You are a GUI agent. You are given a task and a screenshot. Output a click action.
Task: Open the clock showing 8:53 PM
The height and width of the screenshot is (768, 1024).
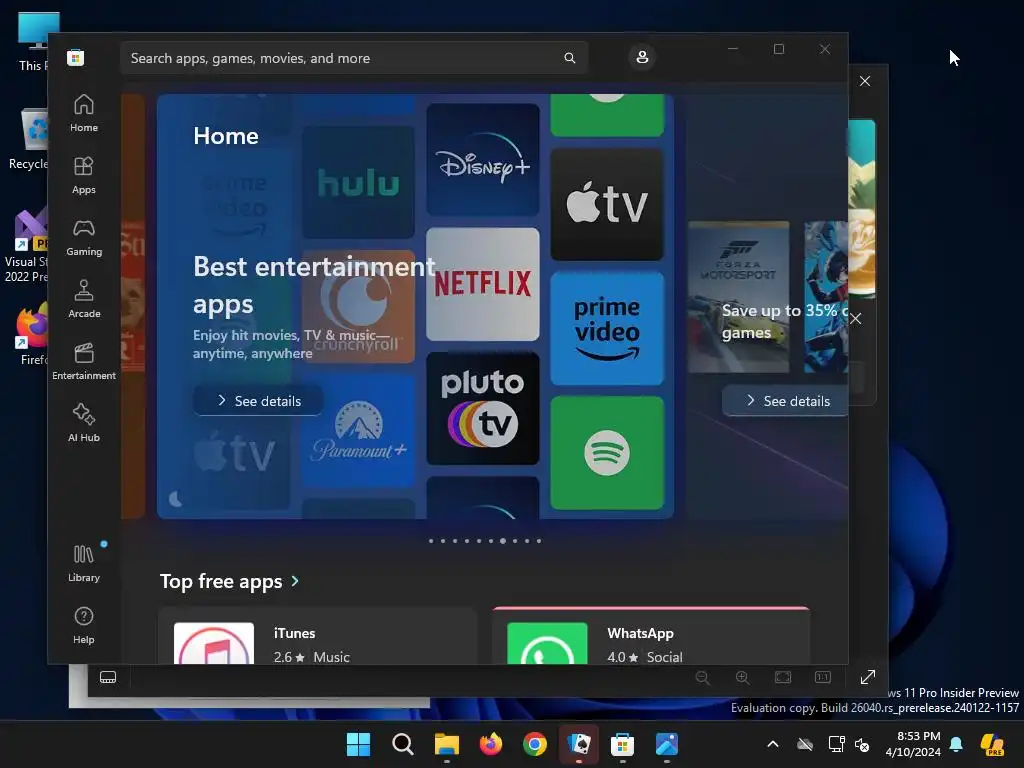click(x=912, y=744)
